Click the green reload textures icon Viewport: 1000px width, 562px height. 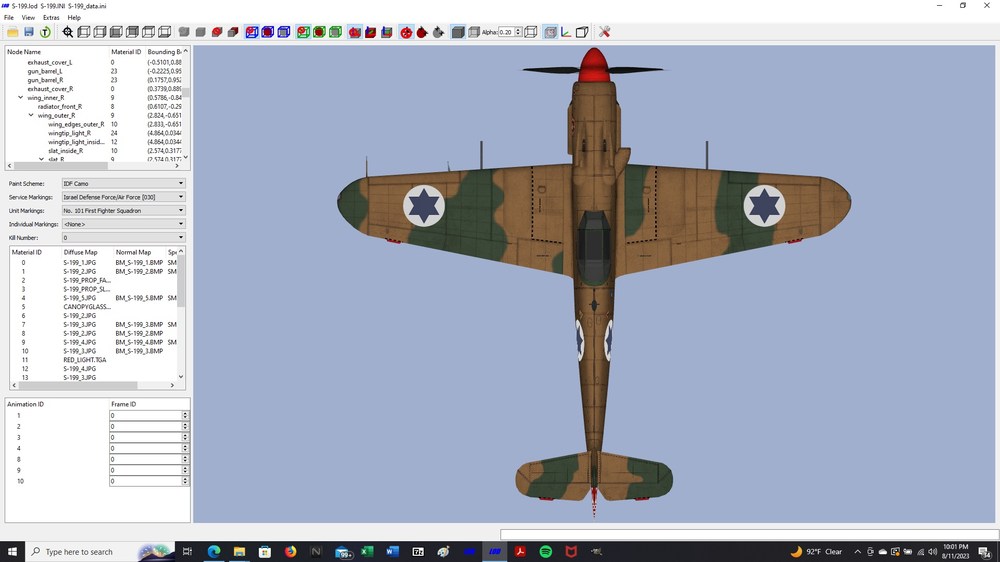tap(45, 32)
